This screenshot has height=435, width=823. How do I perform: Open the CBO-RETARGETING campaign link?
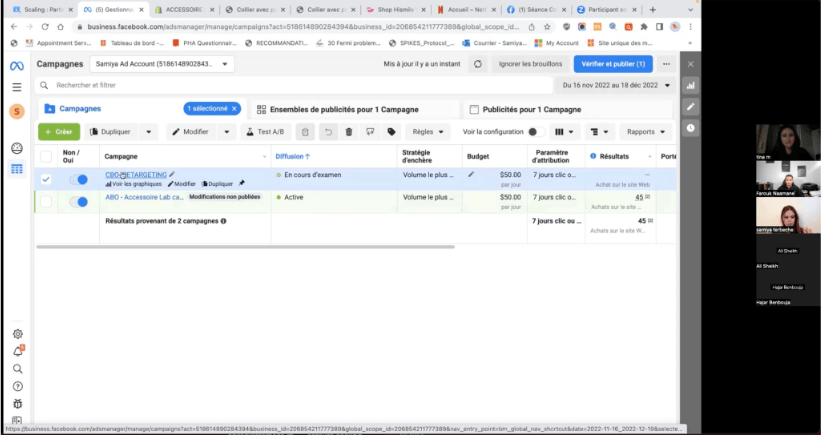tap(136, 175)
